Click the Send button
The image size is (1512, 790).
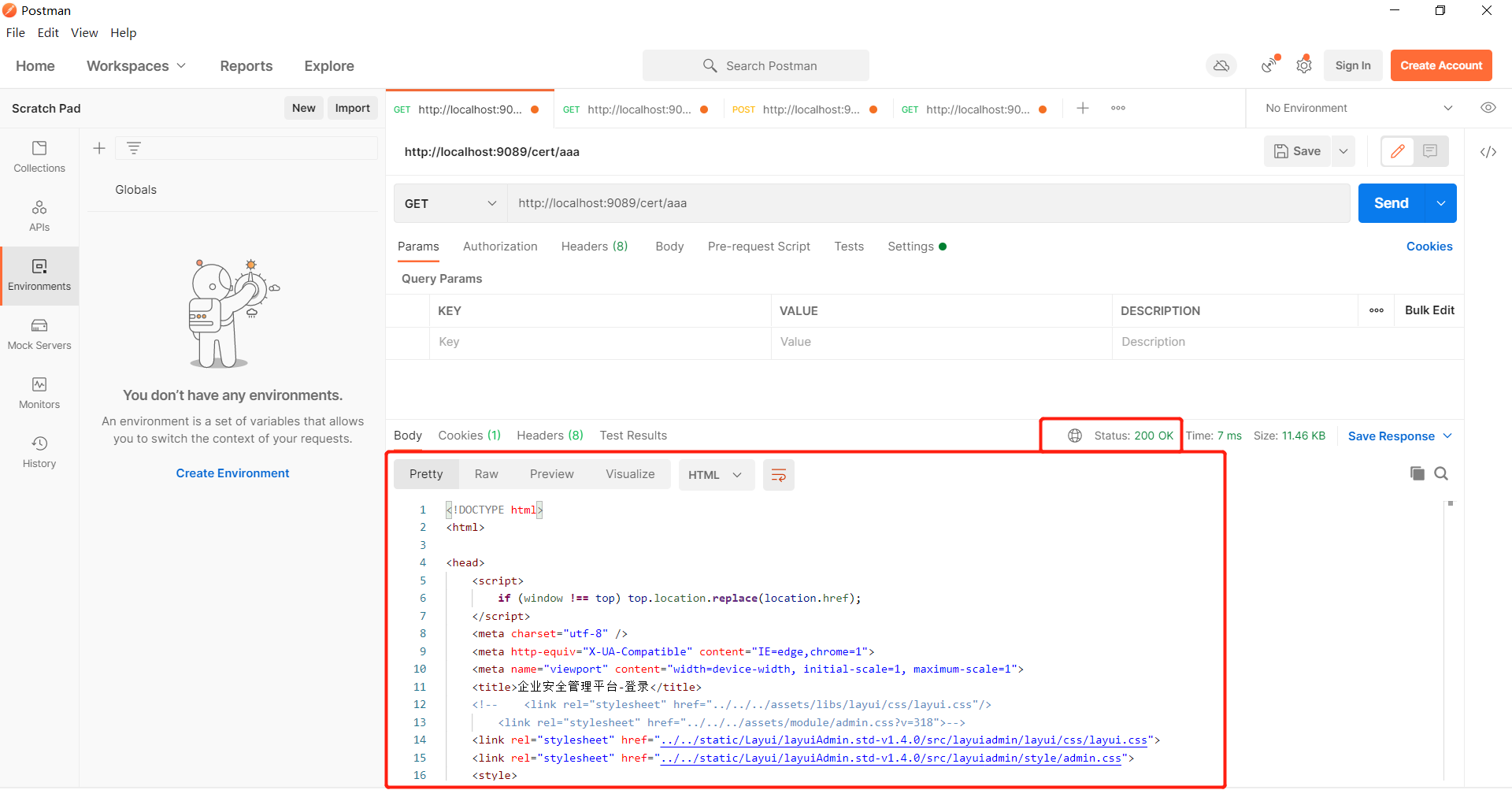(1392, 203)
